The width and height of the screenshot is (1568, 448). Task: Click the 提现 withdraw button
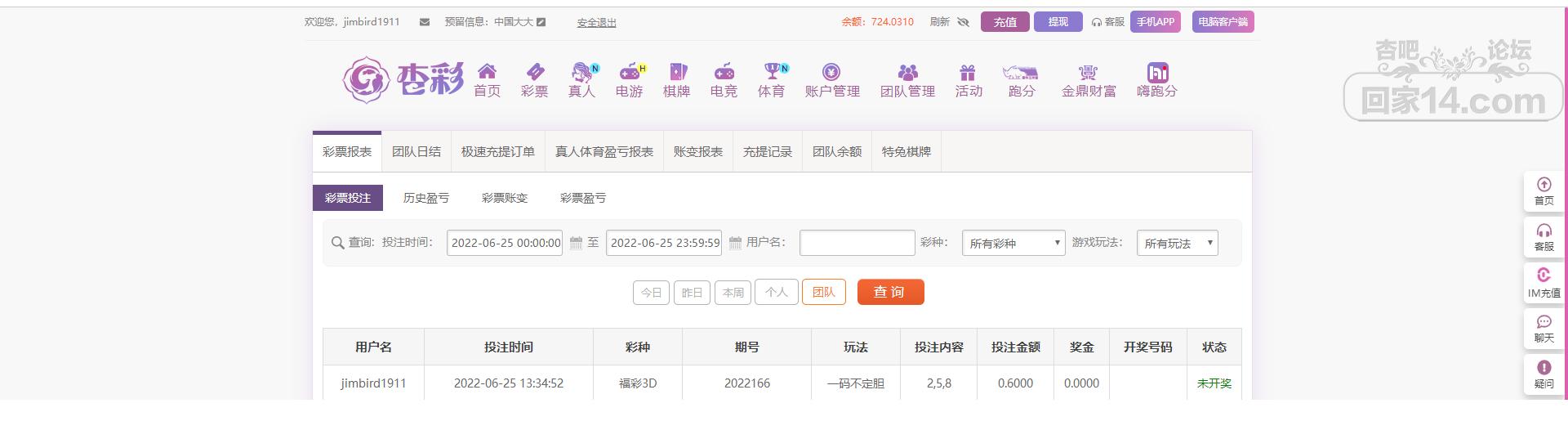pos(1058,22)
